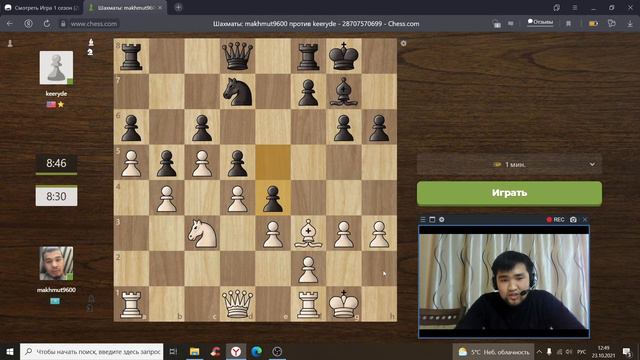640x360 pixels.
Task: Open makhmut9600's avatar profile
Action: pos(56,263)
